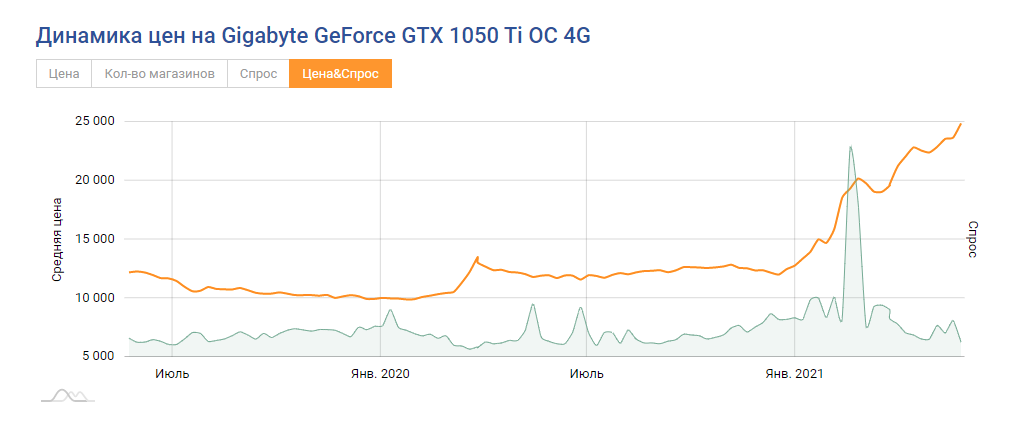Screen dimensions: 1011x440
Task: Click the Янв. 2020 axis label
Action: click(380, 374)
